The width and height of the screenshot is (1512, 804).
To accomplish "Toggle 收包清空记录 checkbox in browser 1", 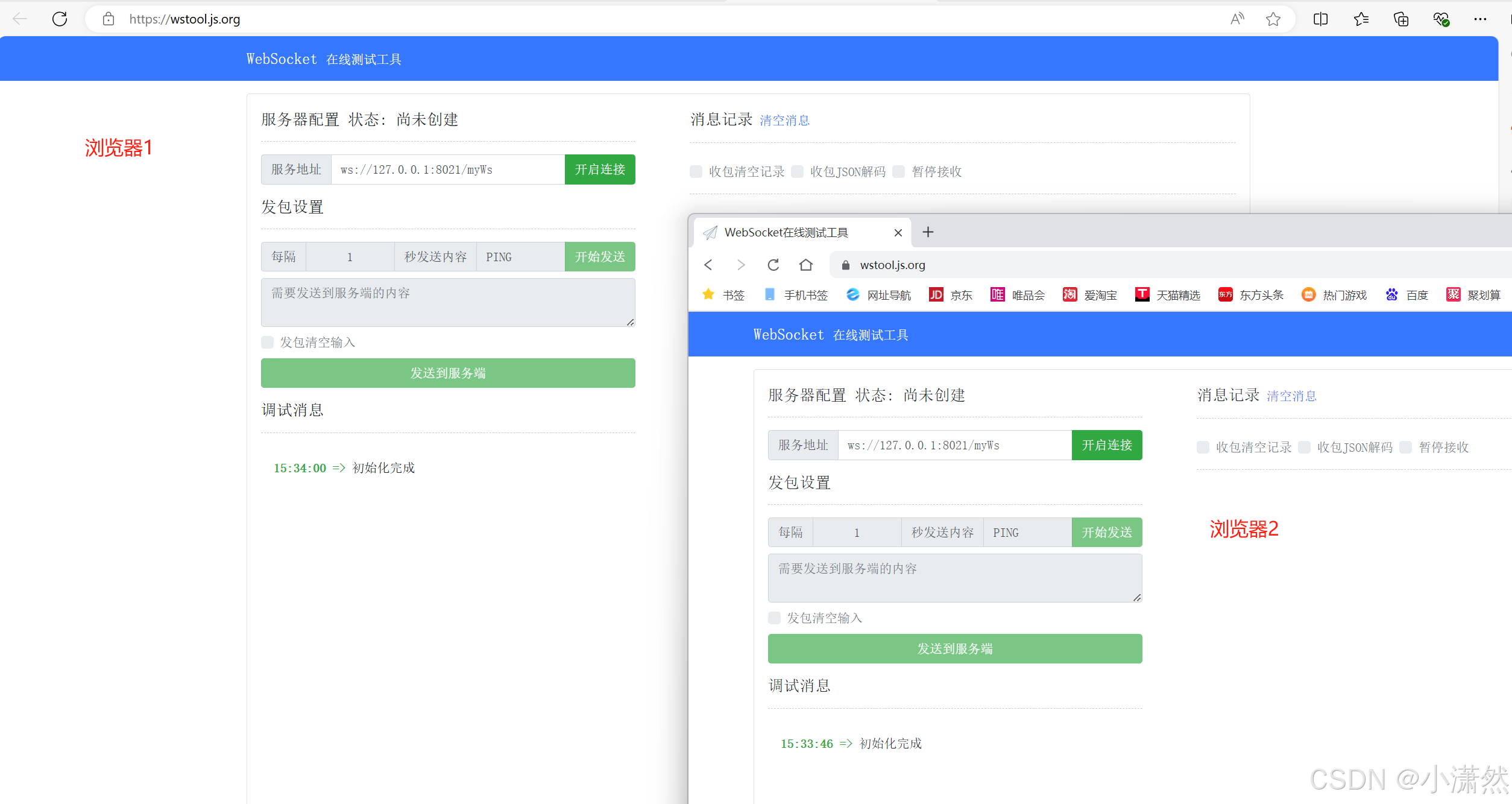I will [696, 172].
